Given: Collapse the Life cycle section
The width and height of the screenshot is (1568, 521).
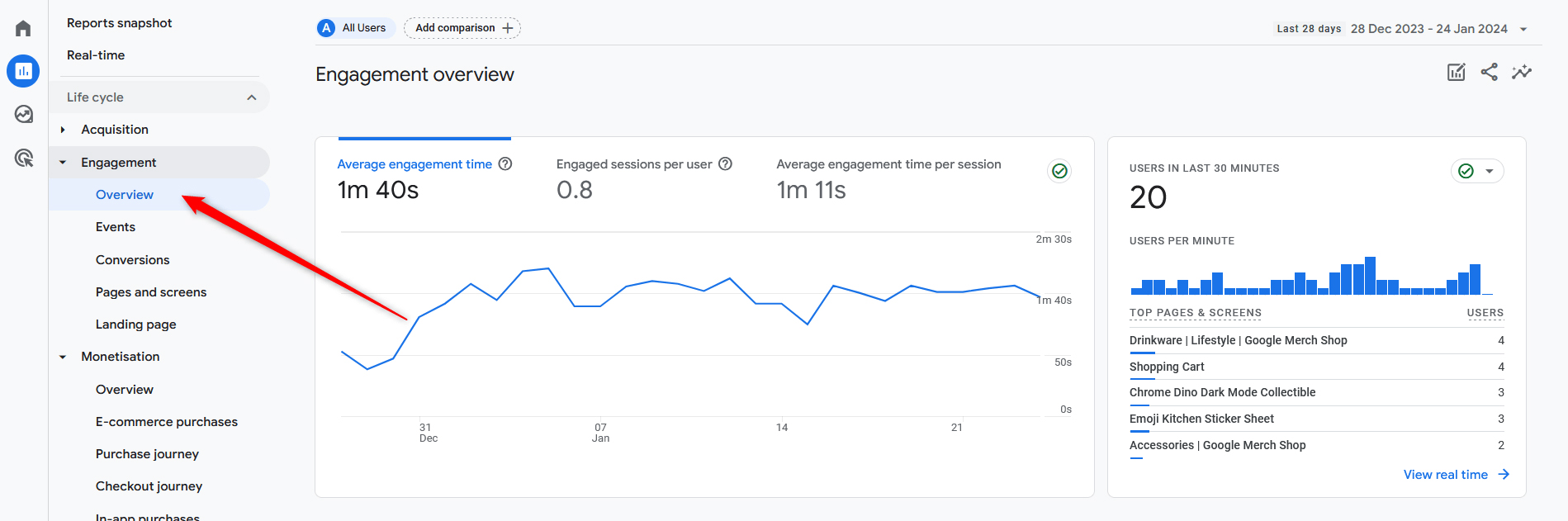Looking at the screenshot, I should (x=252, y=97).
